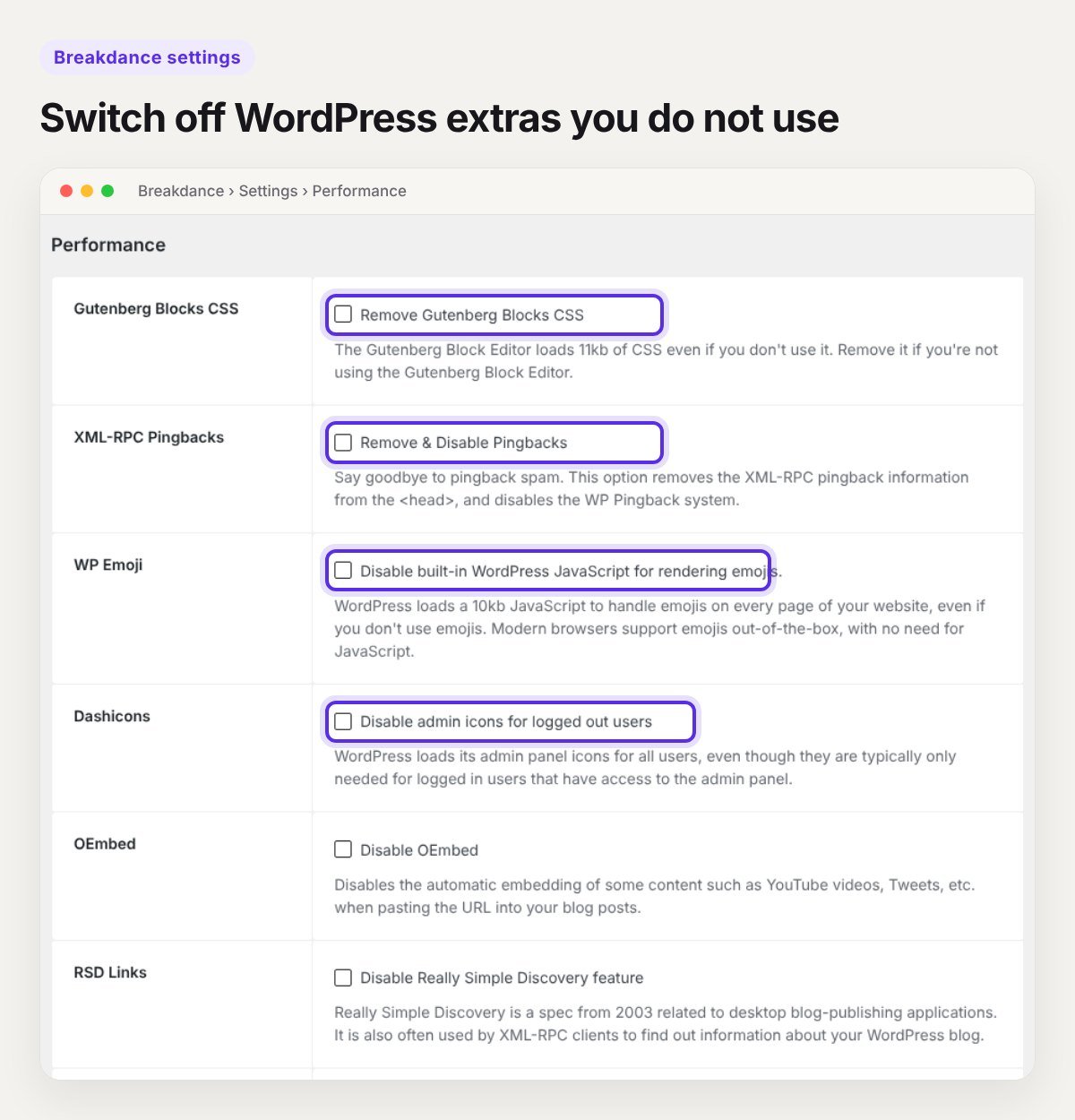Click the Breakdance › Settings › Performance breadcrumb
This screenshot has height=1120, width=1075.
272,191
